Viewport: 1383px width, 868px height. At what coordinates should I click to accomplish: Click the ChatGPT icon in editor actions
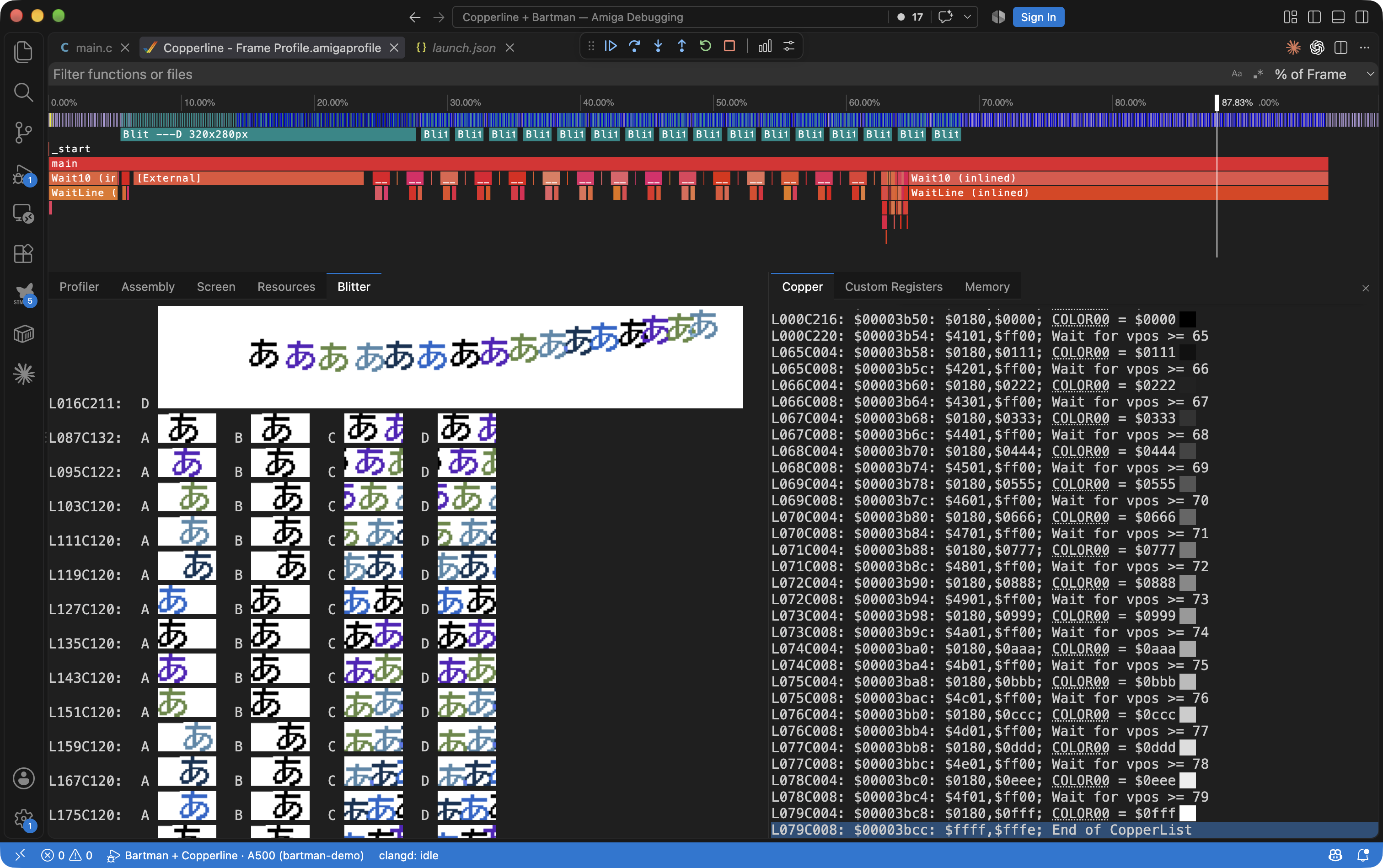(x=1317, y=48)
